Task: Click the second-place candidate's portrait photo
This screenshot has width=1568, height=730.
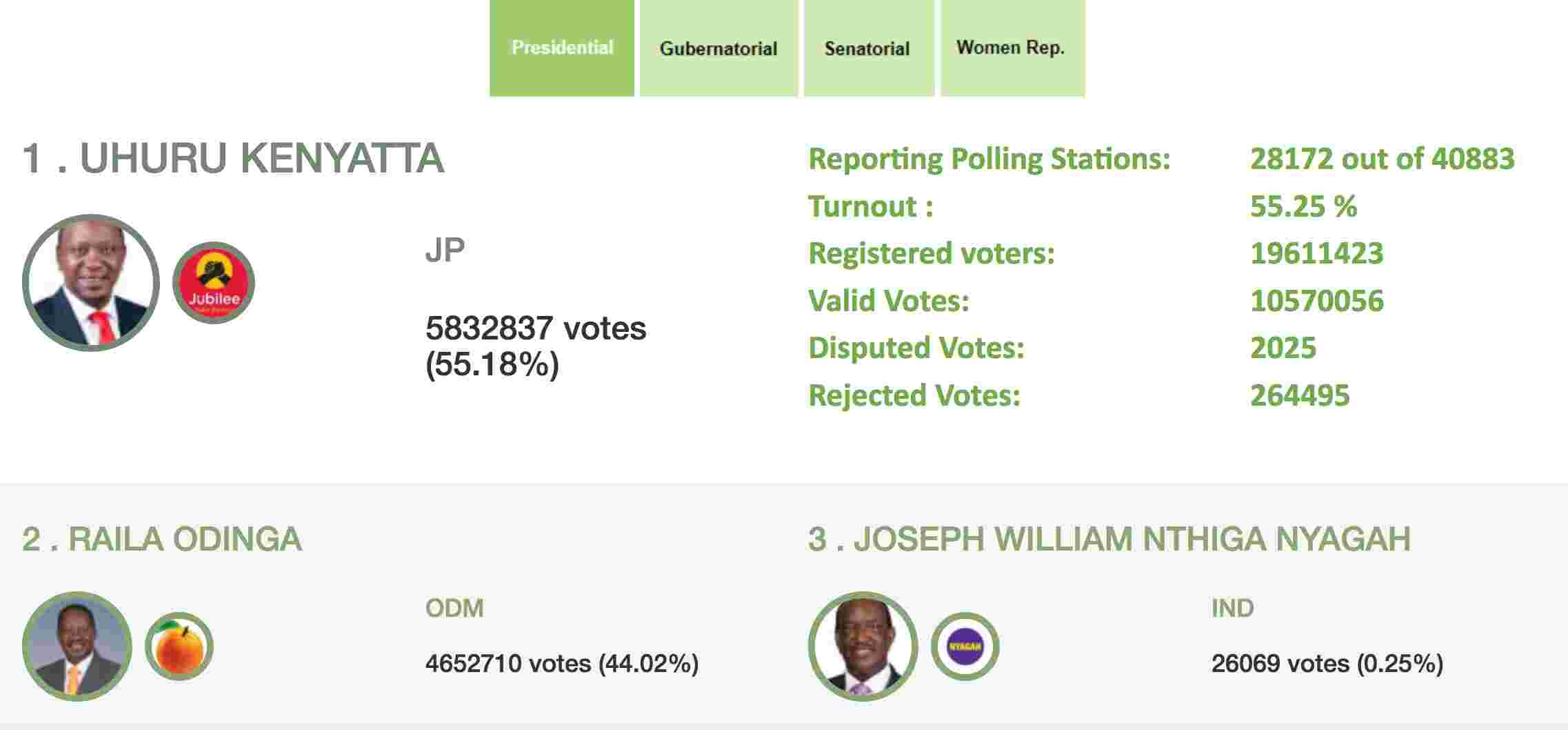Action: [77, 647]
